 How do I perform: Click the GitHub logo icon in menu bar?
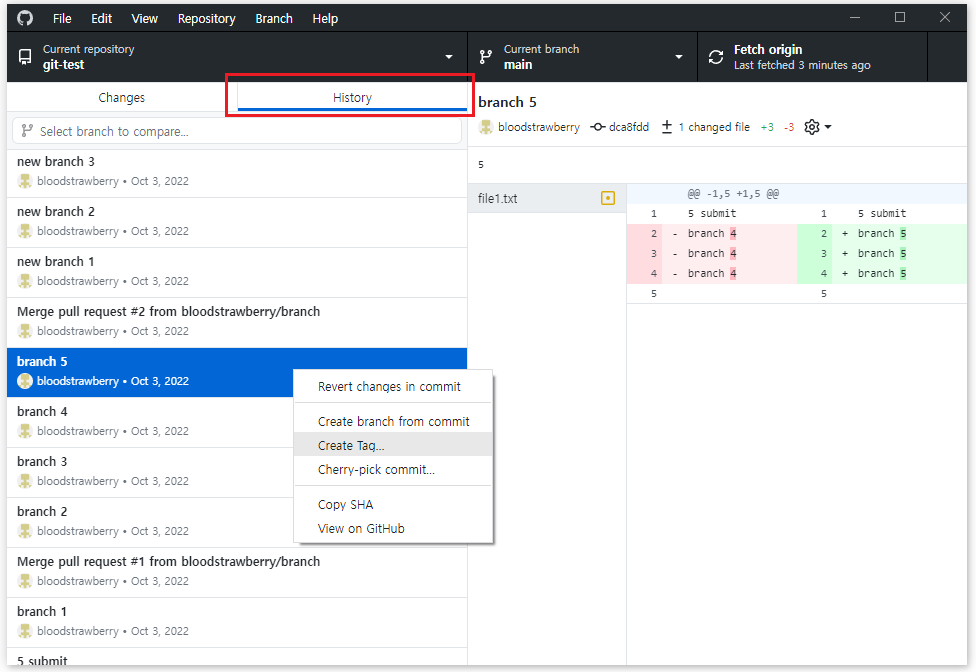click(x=25, y=18)
